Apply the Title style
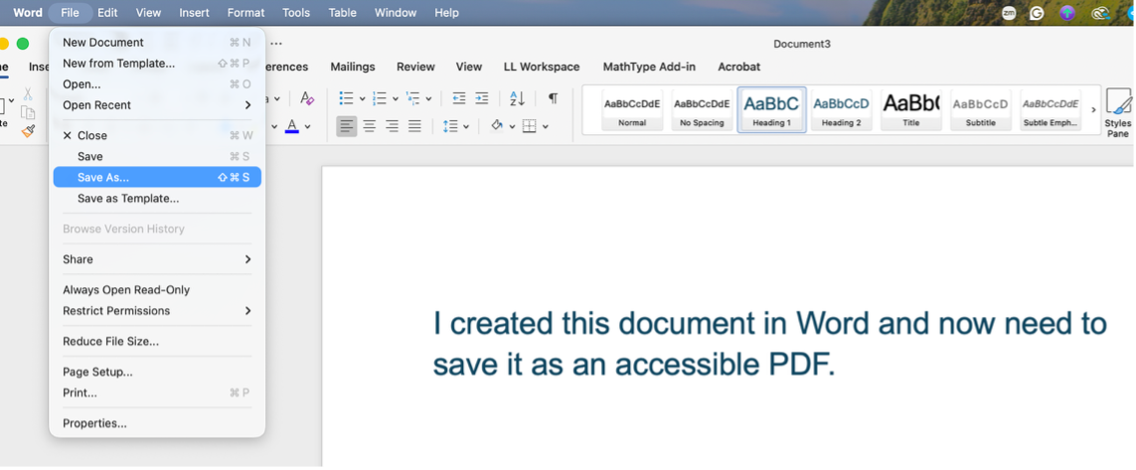Screen dimensions: 1136x470 coord(911,110)
